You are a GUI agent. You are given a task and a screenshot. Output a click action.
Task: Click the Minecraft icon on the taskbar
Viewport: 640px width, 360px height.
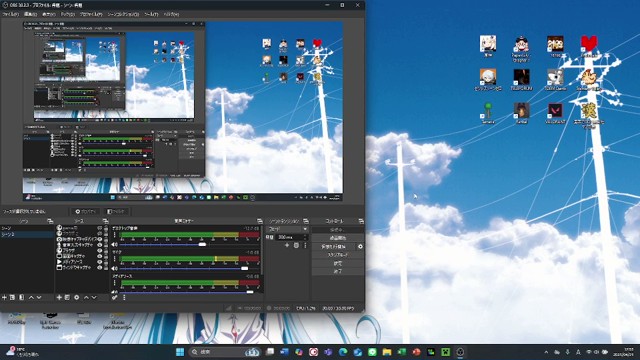click(x=445, y=352)
